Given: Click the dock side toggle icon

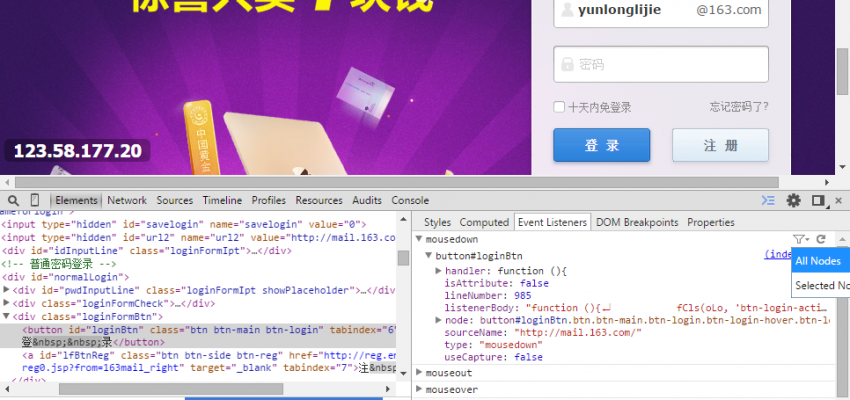Looking at the screenshot, I should 818,200.
